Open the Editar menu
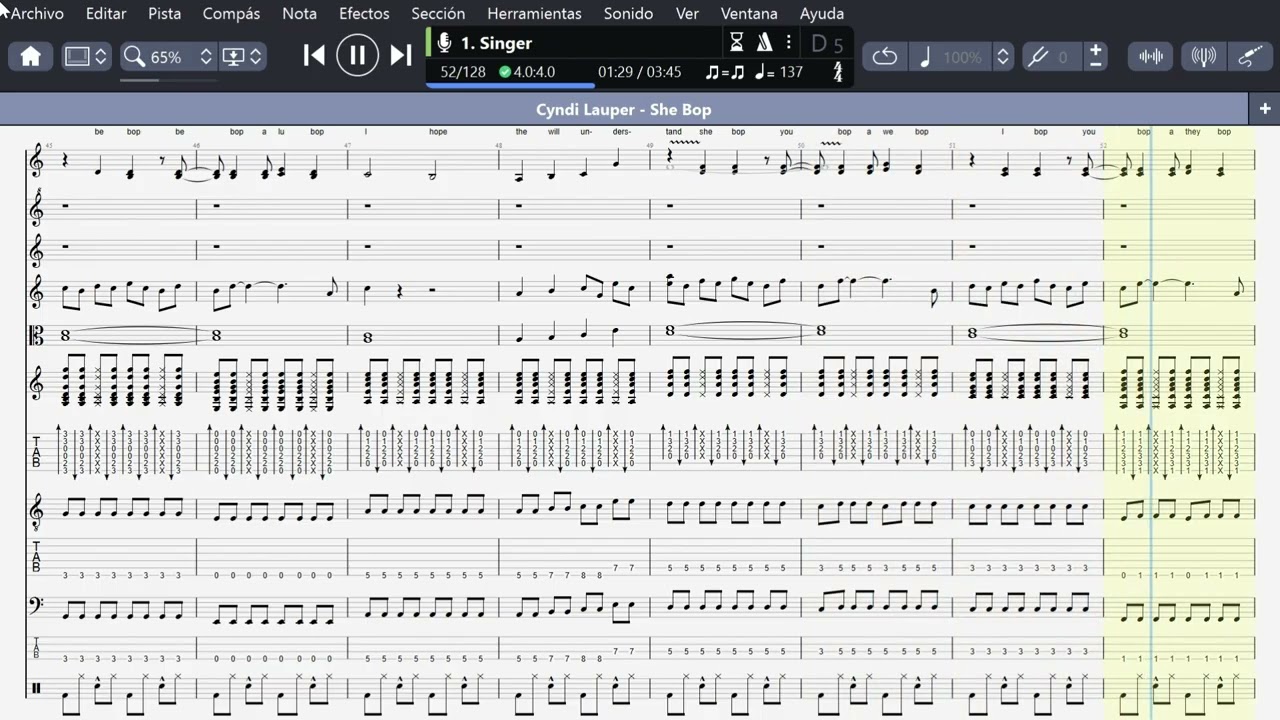 [x=106, y=14]
